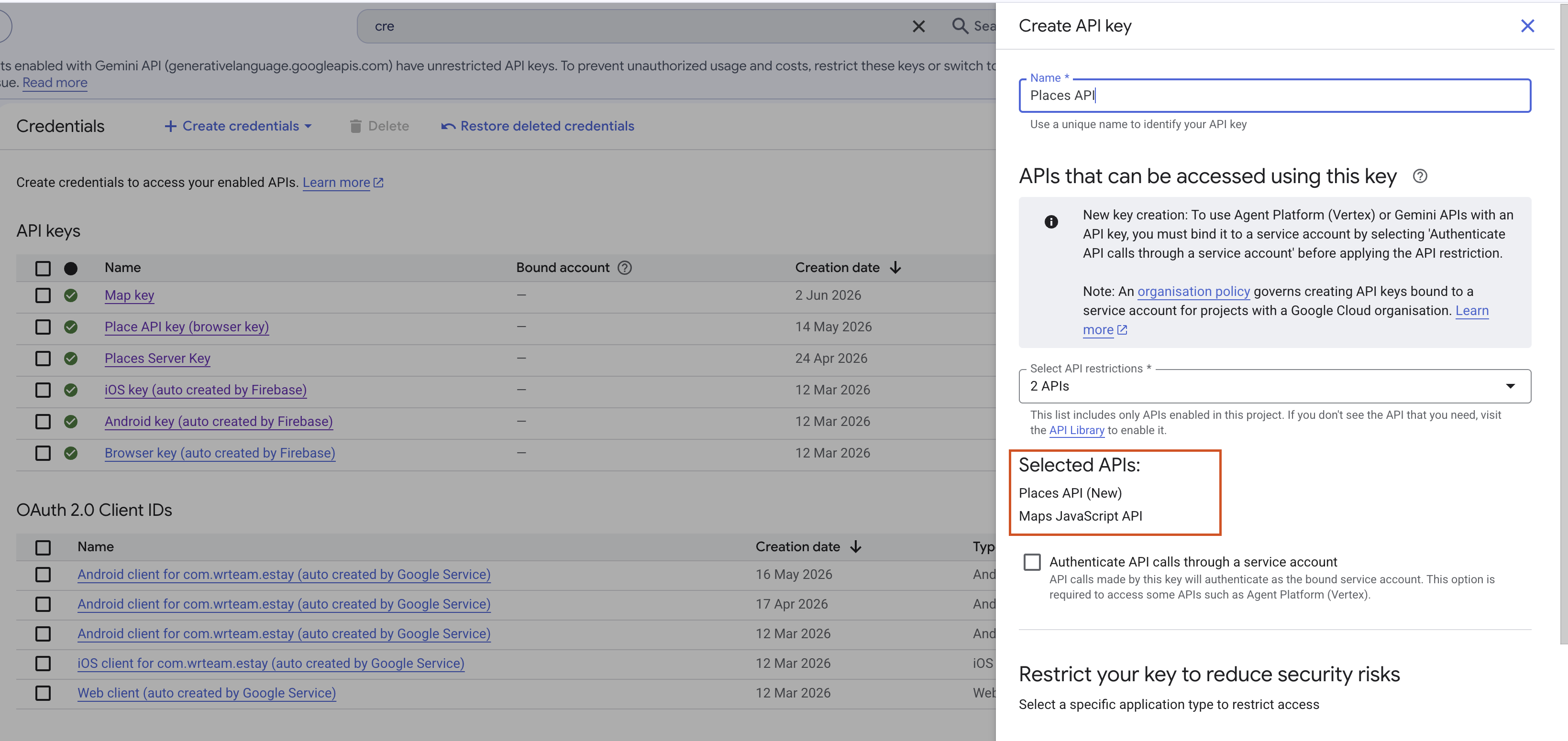Tick the checkbox for Map key
The image size is (1568, 741).
(43, 295)
